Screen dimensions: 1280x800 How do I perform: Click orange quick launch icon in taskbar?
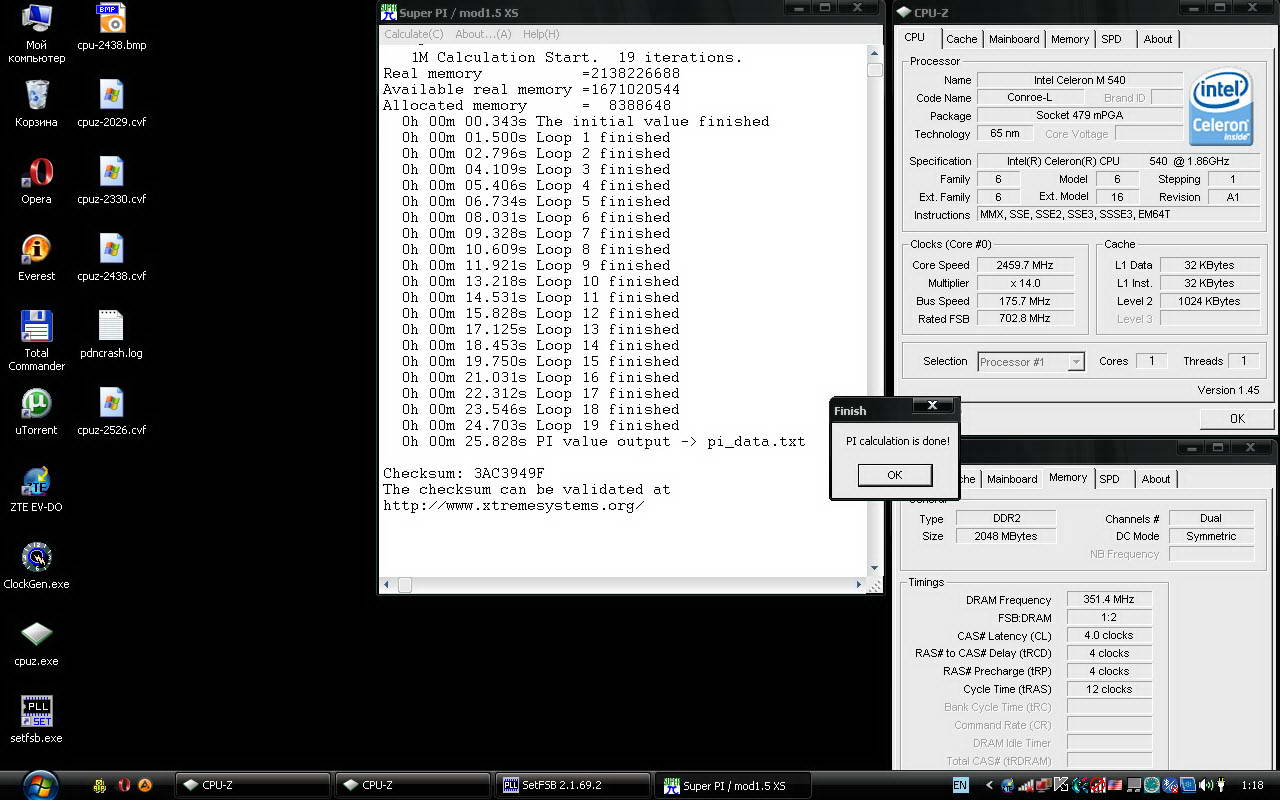click(x=145, y=786)
